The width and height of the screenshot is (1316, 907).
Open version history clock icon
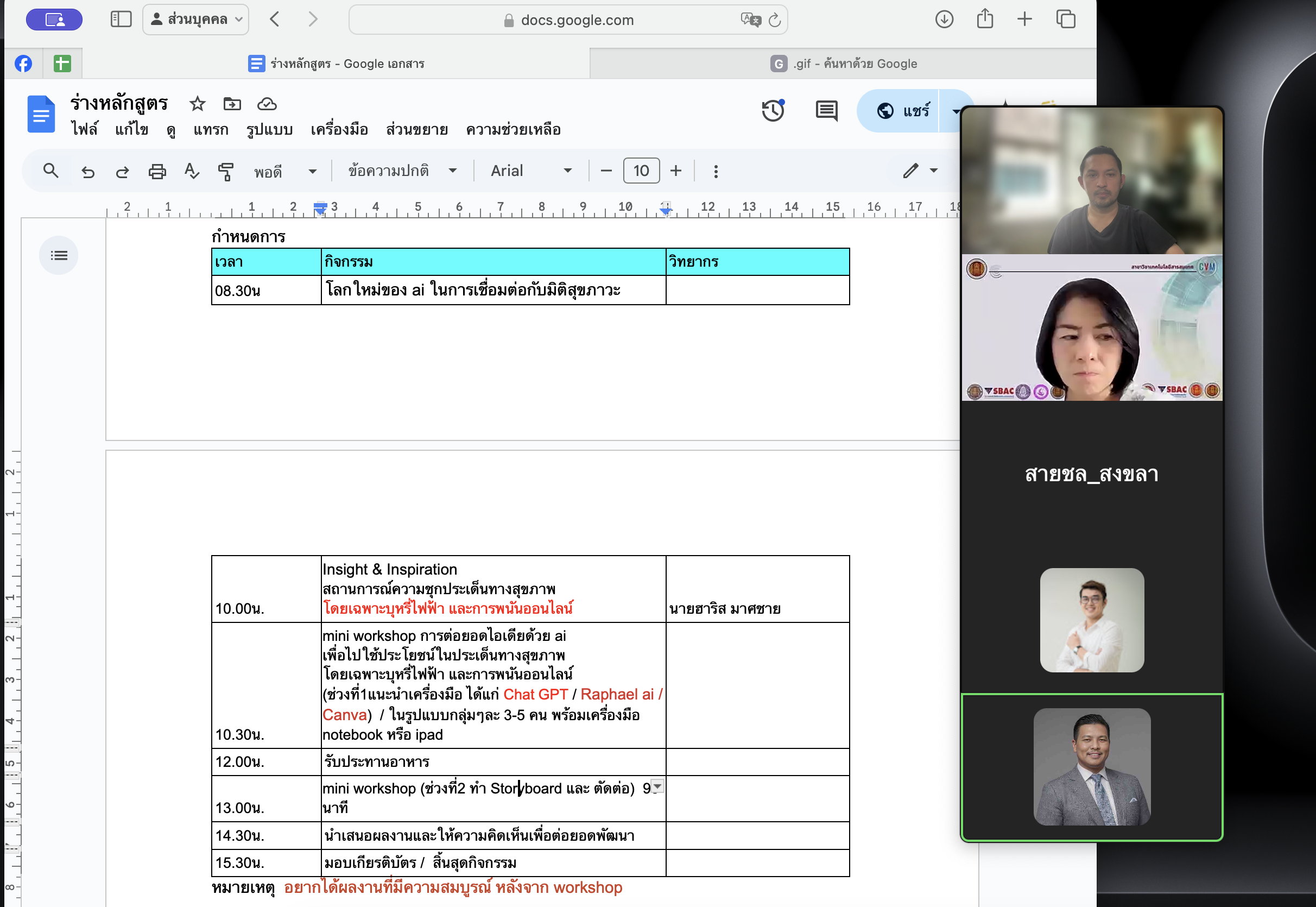[773, 110]
